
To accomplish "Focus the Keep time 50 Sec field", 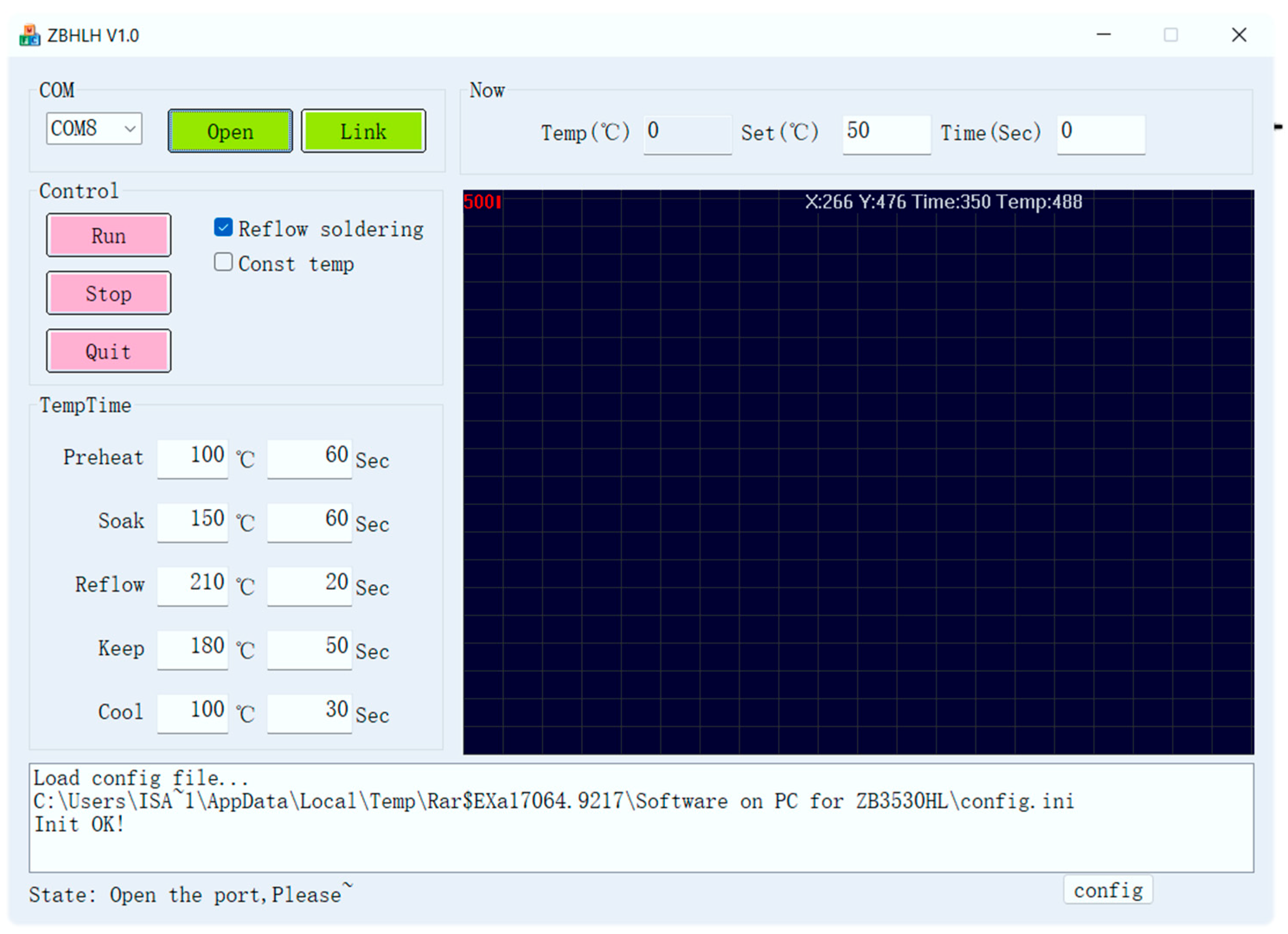I will coord(309,649).
